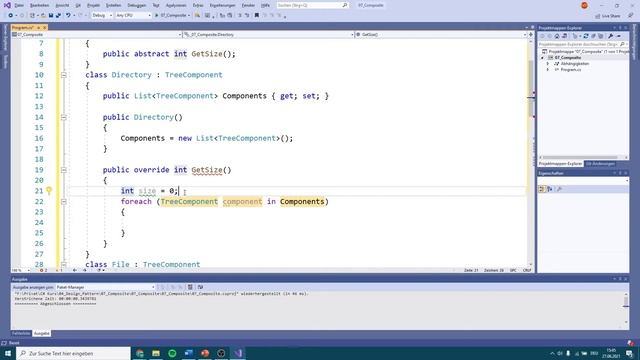Click the Ausgabe panel vertical scrollbar
This screenshot has height=360, width=640.
click(x=626, y=308)
